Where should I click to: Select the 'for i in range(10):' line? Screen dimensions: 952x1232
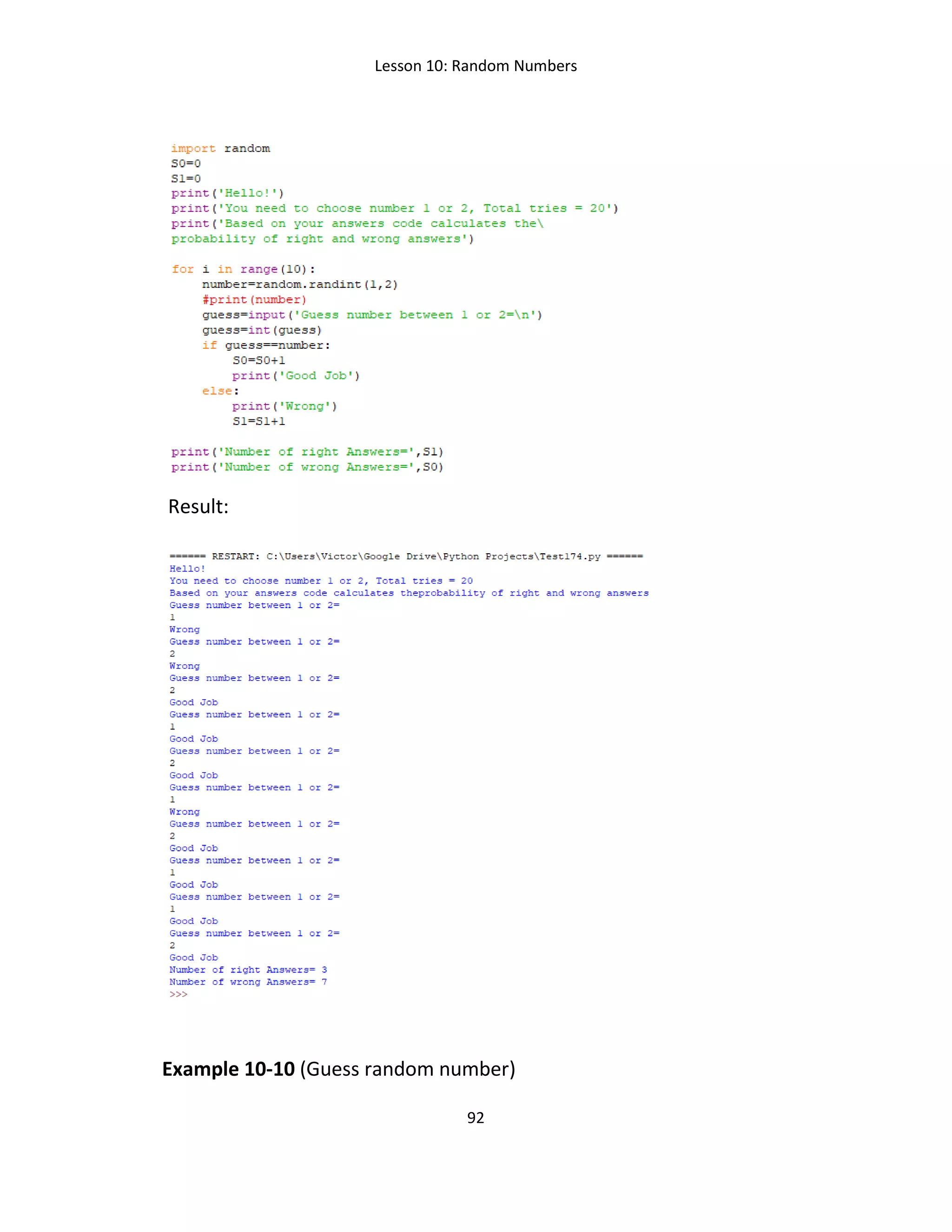pyautogui.click(x=244, y=270)
